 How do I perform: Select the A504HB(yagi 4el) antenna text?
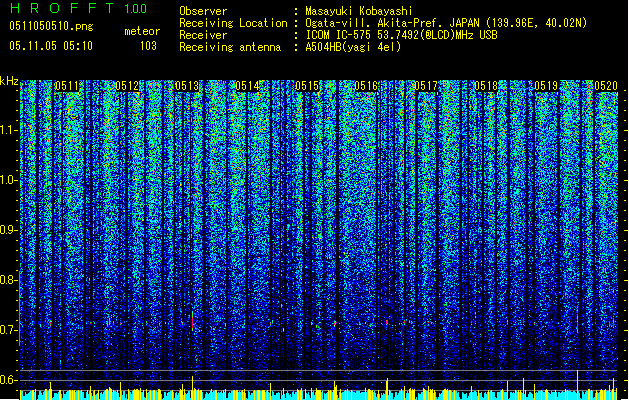(353, 47)
